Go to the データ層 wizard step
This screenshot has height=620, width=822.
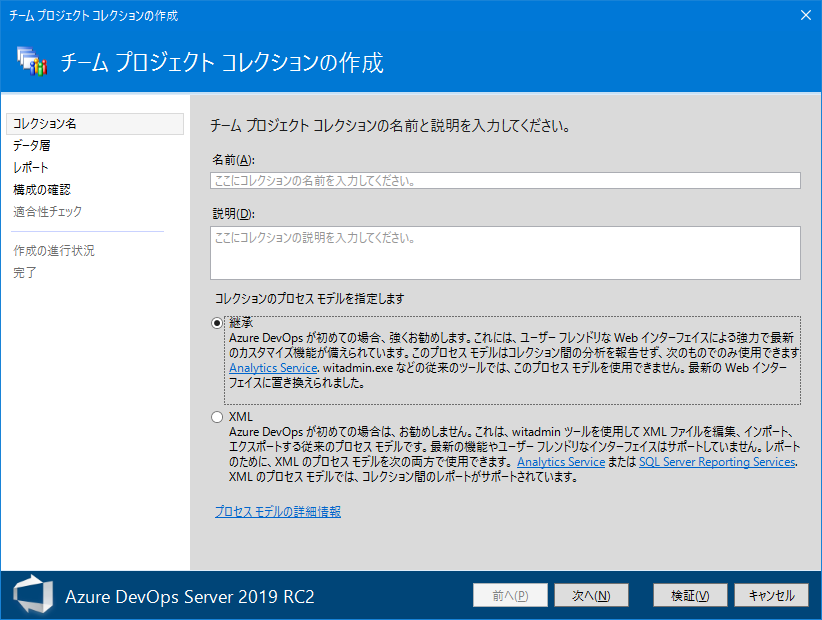tap(31, 146)
